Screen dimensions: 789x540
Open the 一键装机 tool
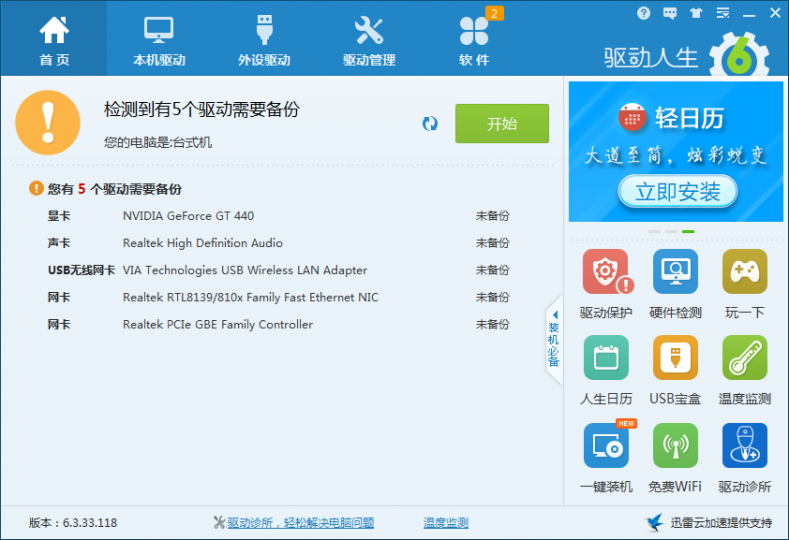point(606,458)
